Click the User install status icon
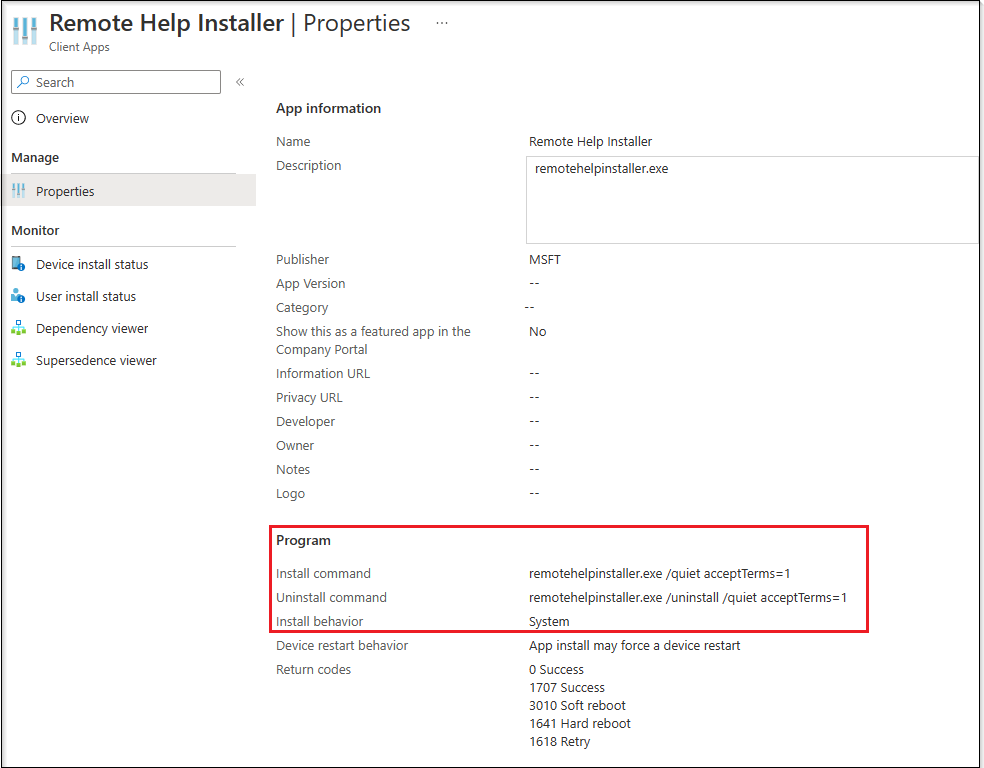Viewport: 984px width, 768px height. coord(19,296)
